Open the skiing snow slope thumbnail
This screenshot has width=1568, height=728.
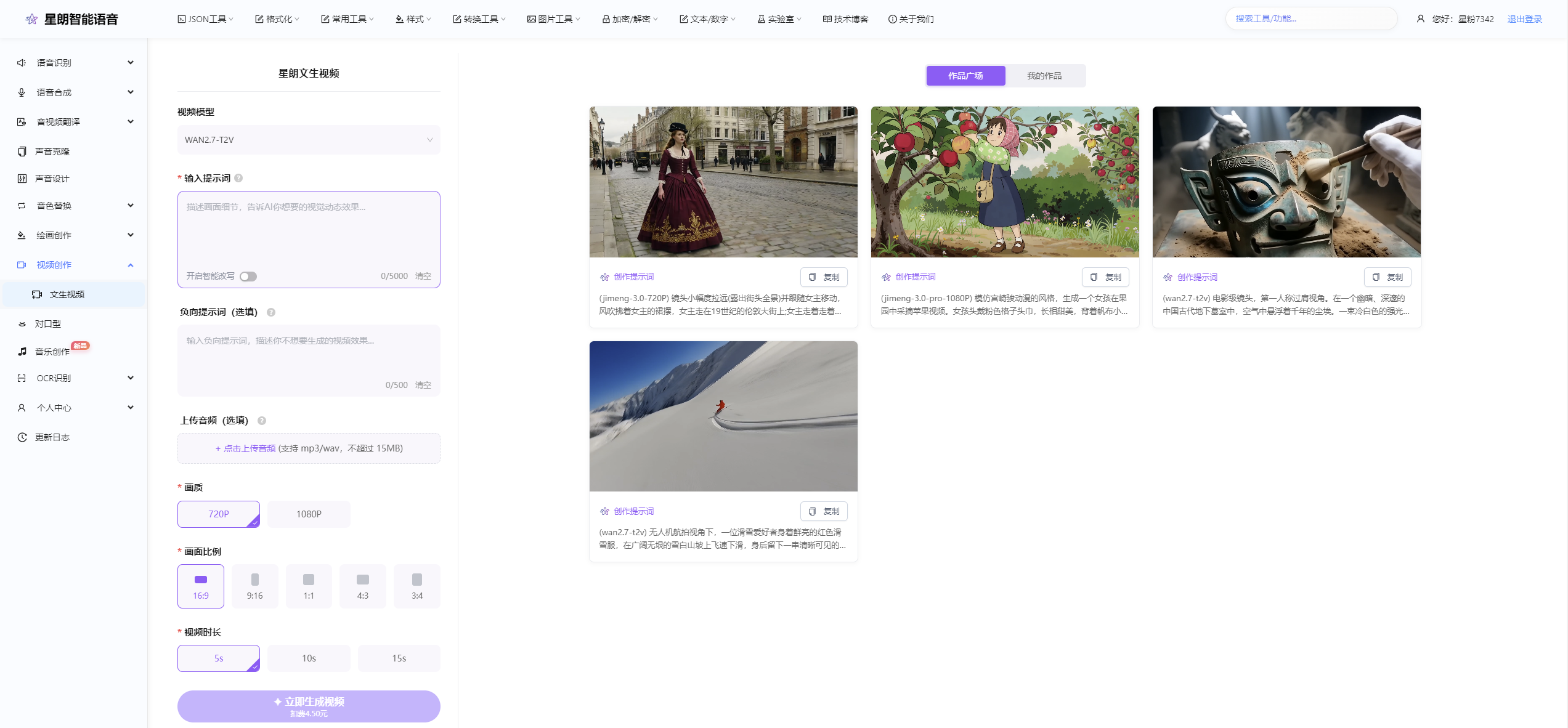pos(723,416)
